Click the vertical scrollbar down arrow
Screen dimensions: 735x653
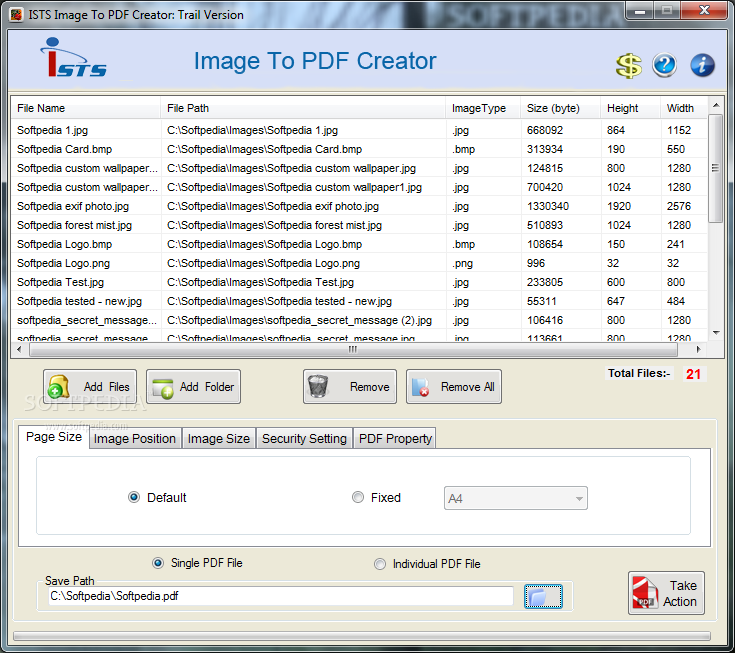[716, 332]
